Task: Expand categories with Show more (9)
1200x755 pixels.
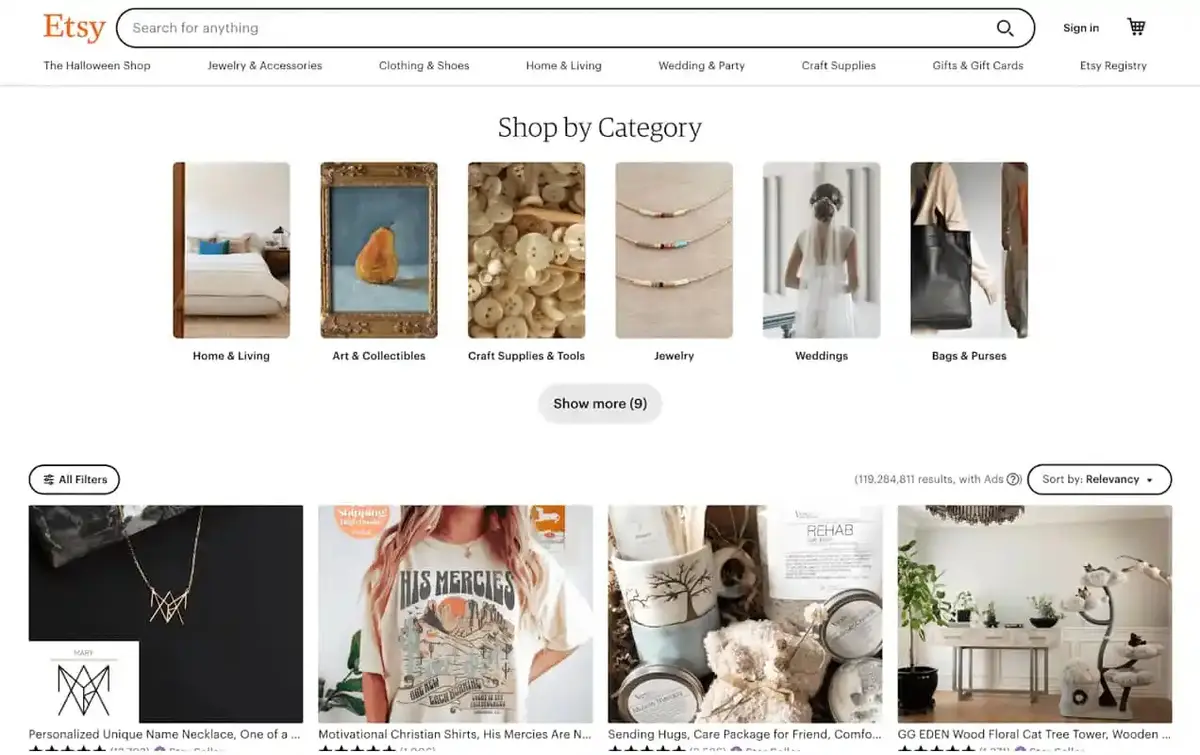Action: coord(599,403)
